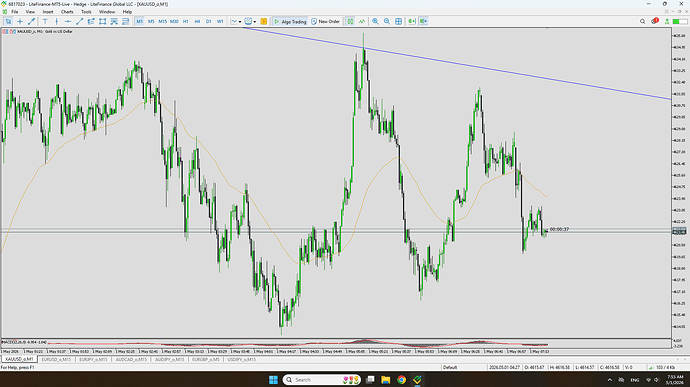Screen dimensions: 690x387
Task: Switch chart to candlestick bars icon
Action: tap(350, 21)
